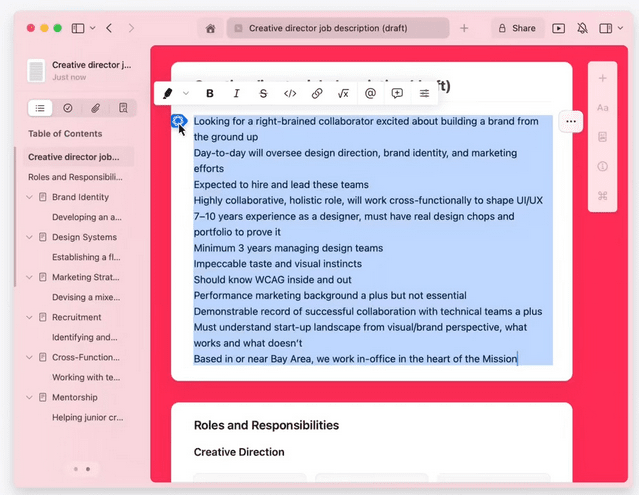Screen dimensions: 639x495
Task: Switch to the attachments sidebar tab
Action: [x=95, y=107]
